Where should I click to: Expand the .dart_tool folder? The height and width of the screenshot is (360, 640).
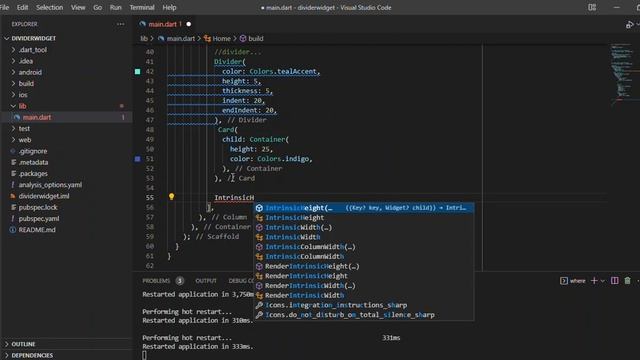33,50
